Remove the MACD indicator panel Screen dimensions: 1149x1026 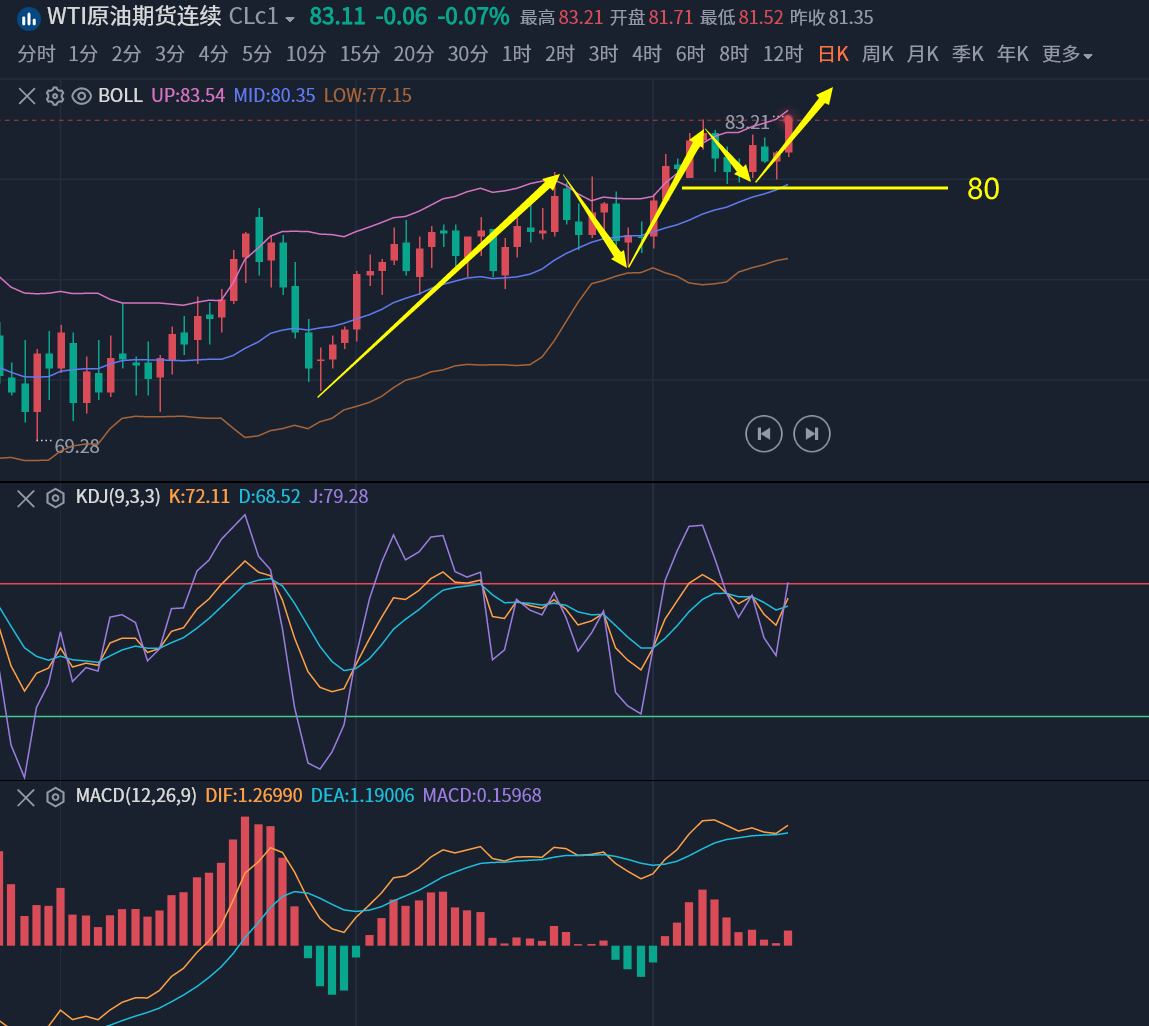coord(27,797)
